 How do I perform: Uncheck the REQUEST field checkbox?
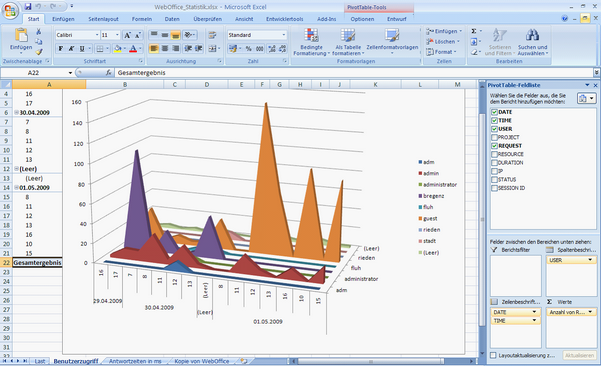click(x=494, y=146)
